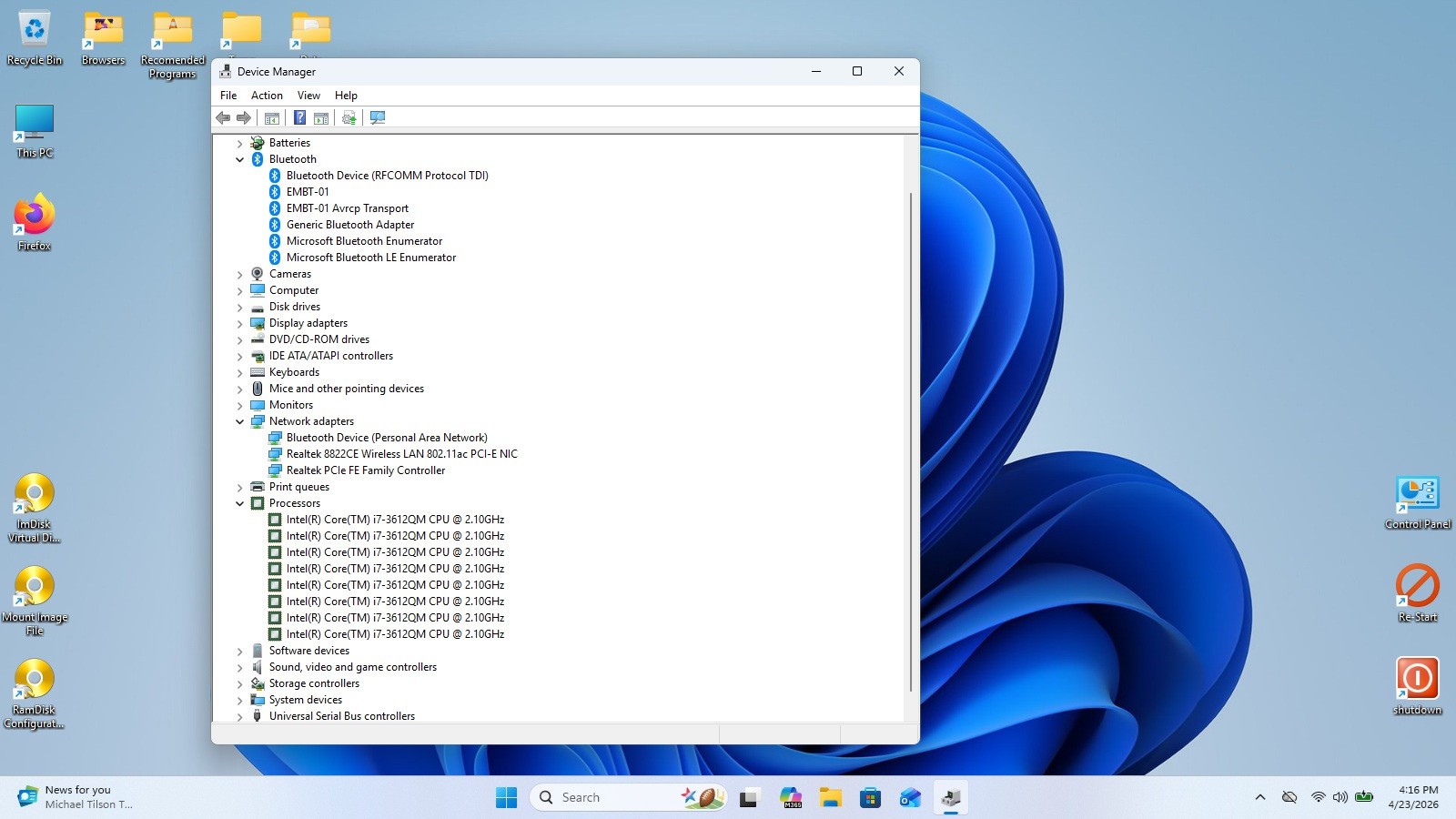
Task: Collapse the Bluetooth category
Action: click(240, 160)
